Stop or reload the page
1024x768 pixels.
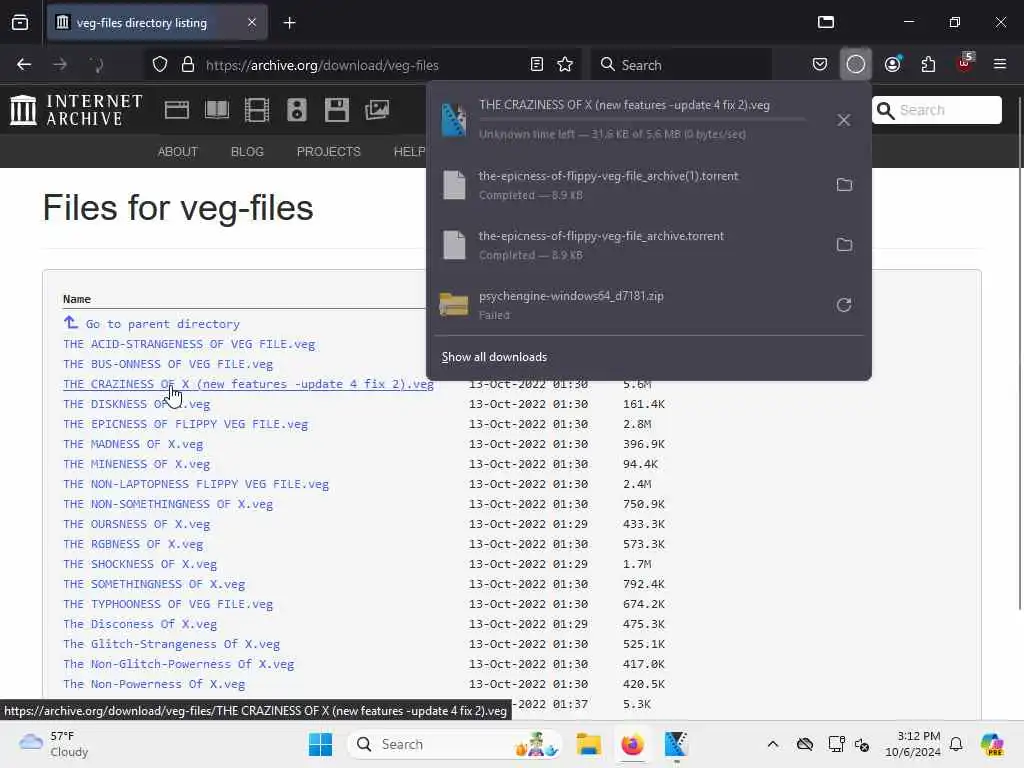tap(97, 65)
